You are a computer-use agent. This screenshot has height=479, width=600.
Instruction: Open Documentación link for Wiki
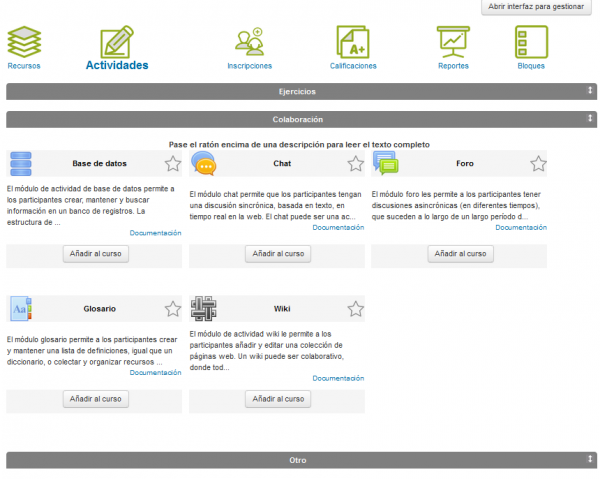click(x=338, y=378)
